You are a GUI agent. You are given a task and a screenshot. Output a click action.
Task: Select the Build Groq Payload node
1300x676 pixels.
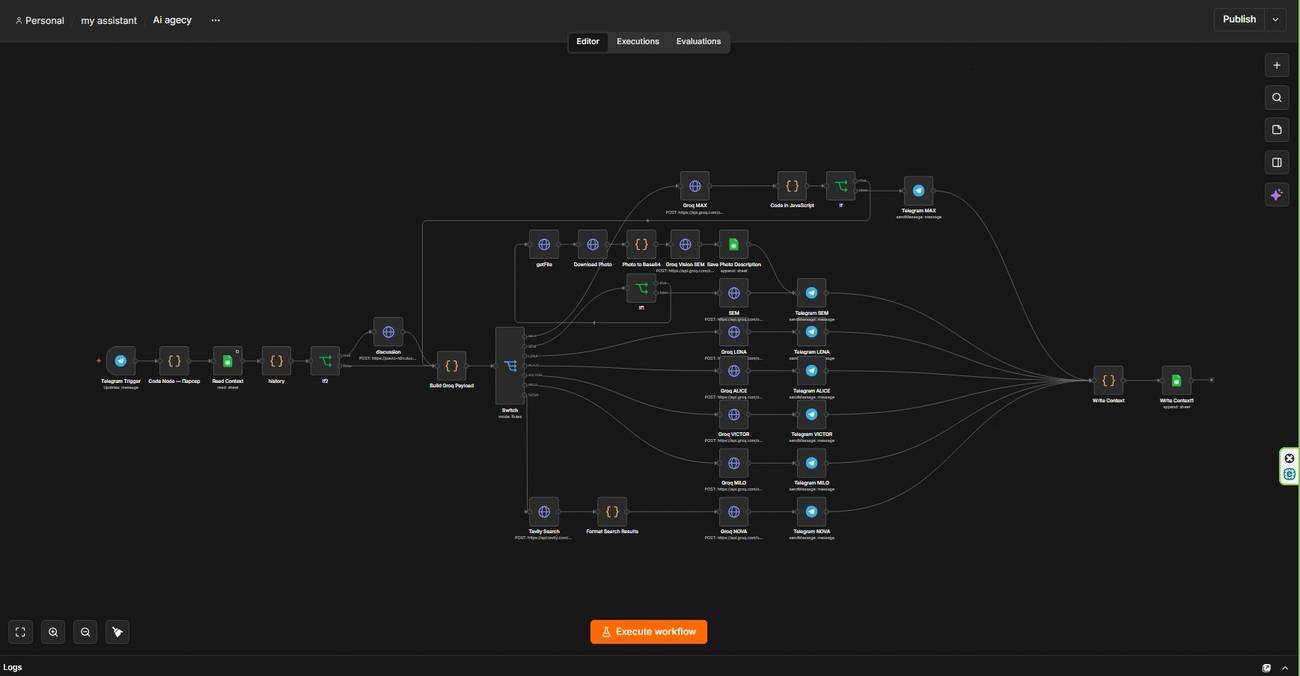(x=451, y=366)
